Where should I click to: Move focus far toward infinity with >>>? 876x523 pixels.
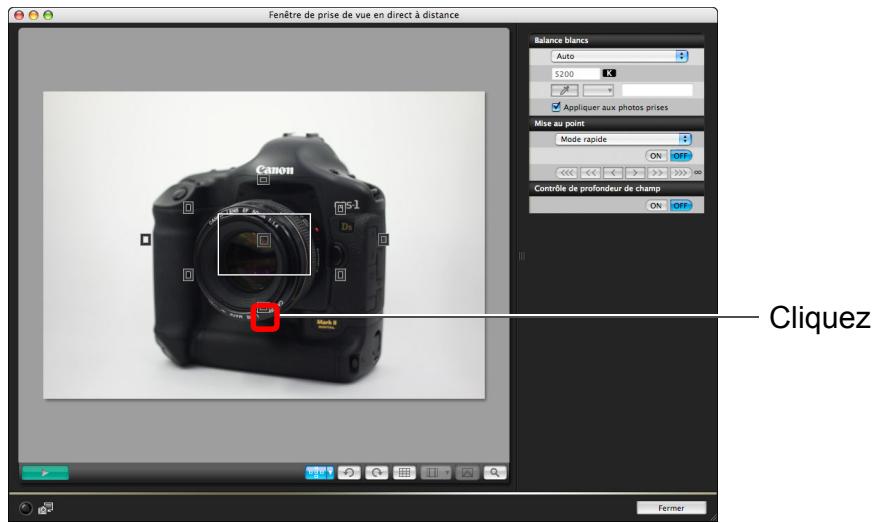[x=680, y=173]
